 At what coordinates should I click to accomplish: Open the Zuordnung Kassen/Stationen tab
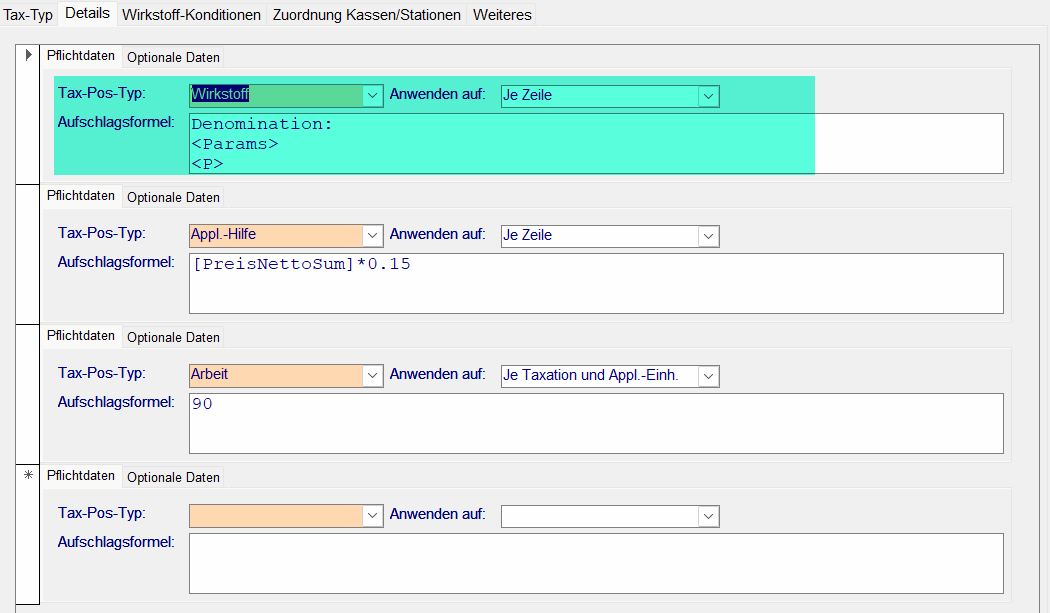[367, 15]
